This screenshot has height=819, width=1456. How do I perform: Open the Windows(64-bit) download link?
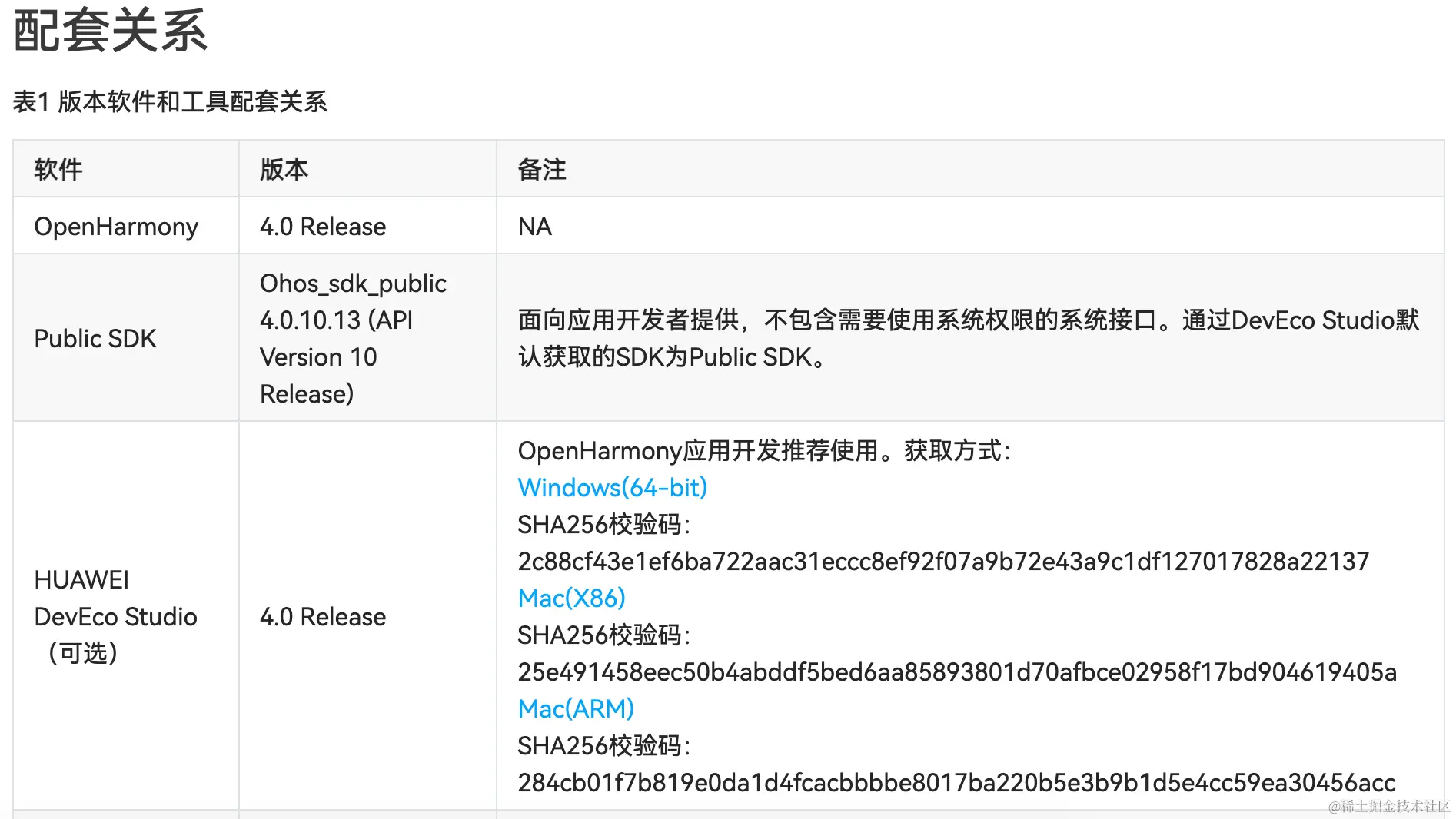tap(613, 487)
